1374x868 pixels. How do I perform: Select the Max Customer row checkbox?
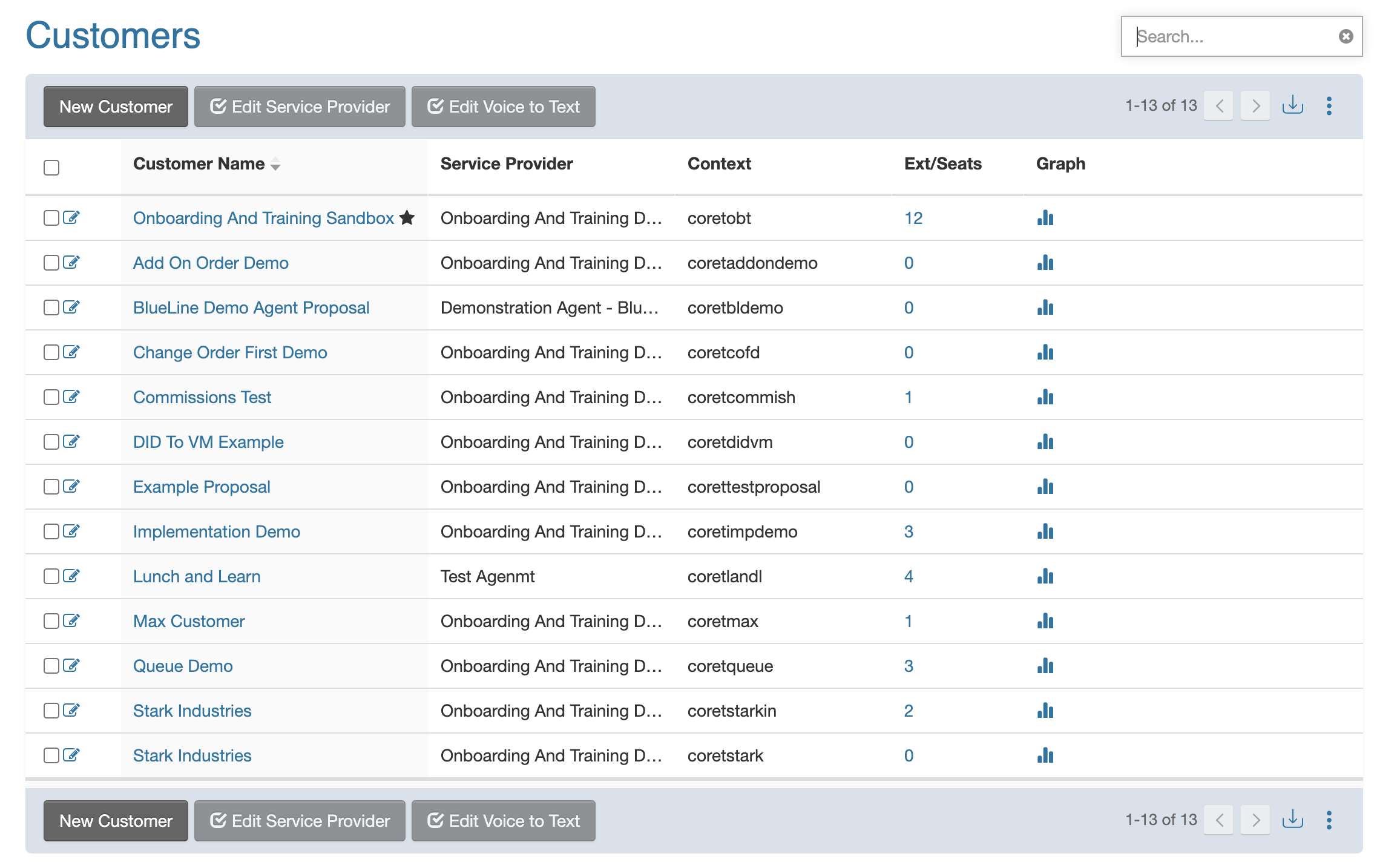[x=51, y=621]
